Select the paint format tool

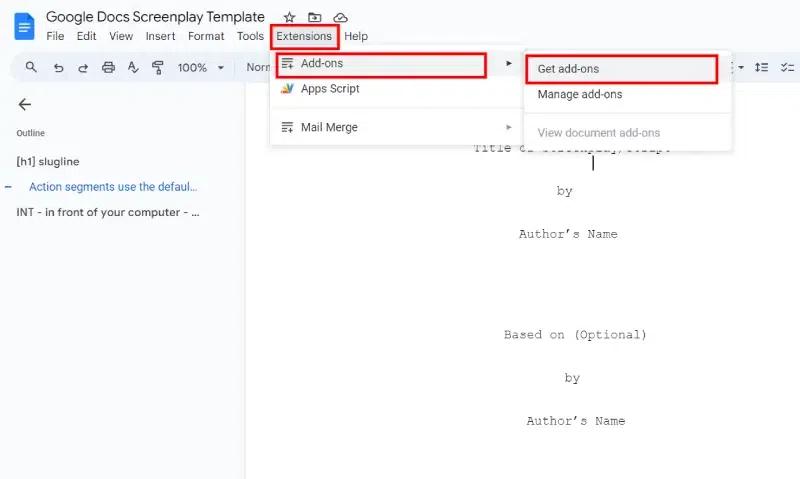(158, 67)
